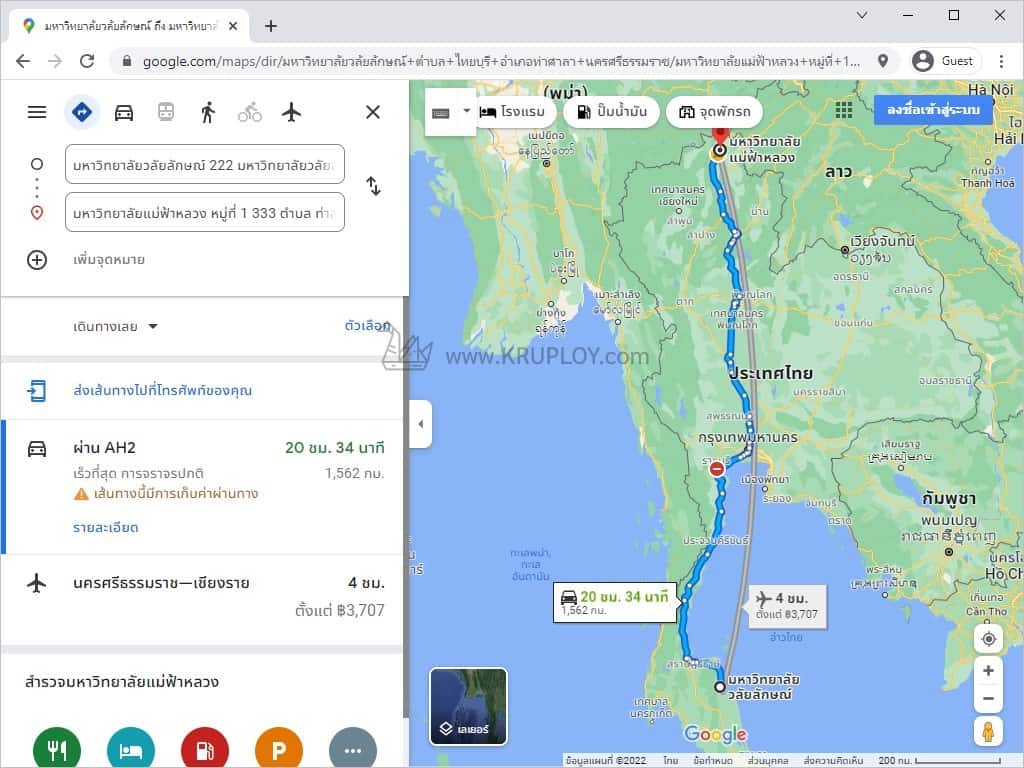The image size is (1024, 768).
Task: Click เพิ่มจุดหมาย add destination text
Action: pyautogui.click(x=108, y=260)
